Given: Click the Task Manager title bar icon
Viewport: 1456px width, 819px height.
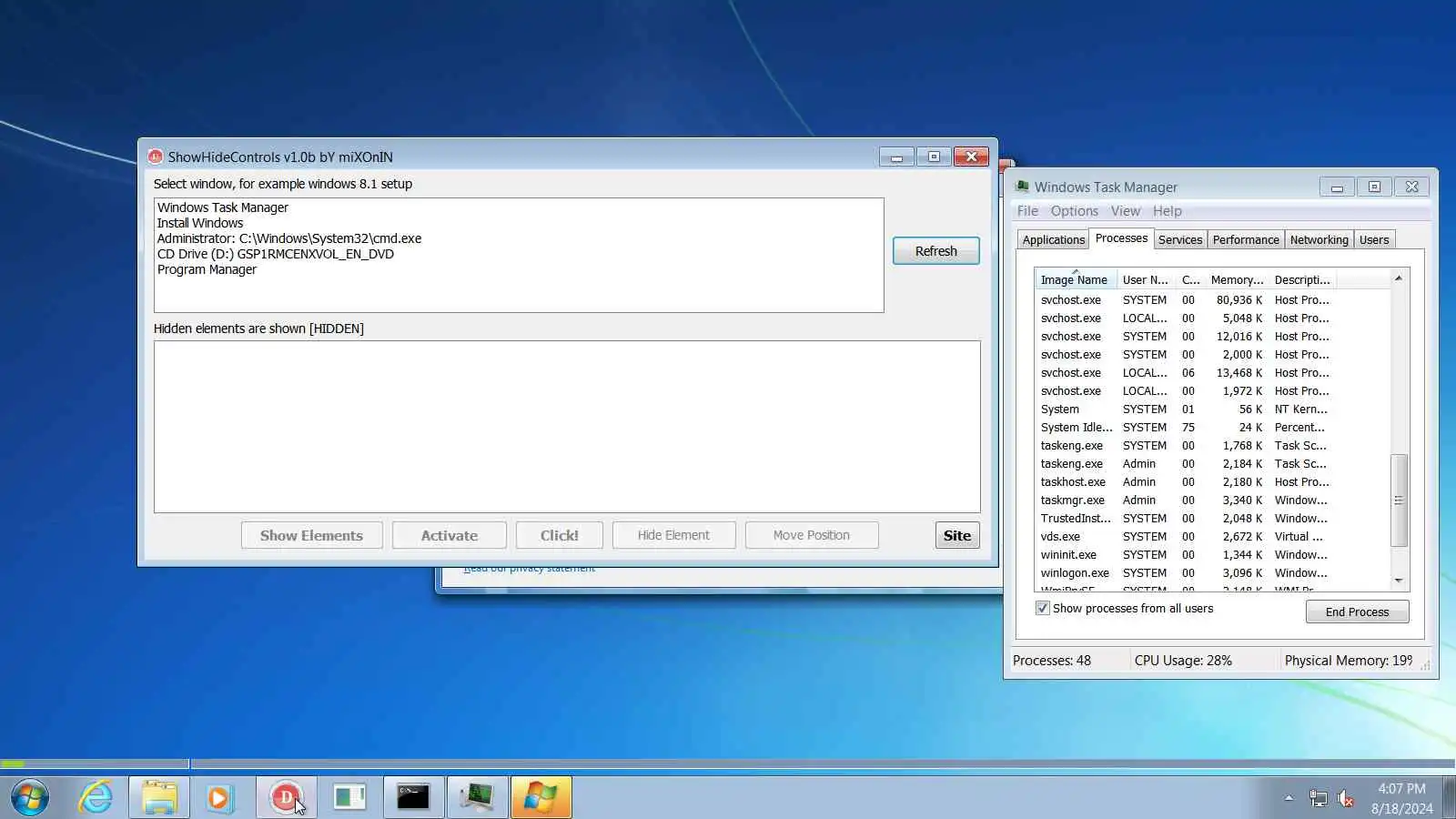Looking at the screenshot, I should tap(1022, 187).
